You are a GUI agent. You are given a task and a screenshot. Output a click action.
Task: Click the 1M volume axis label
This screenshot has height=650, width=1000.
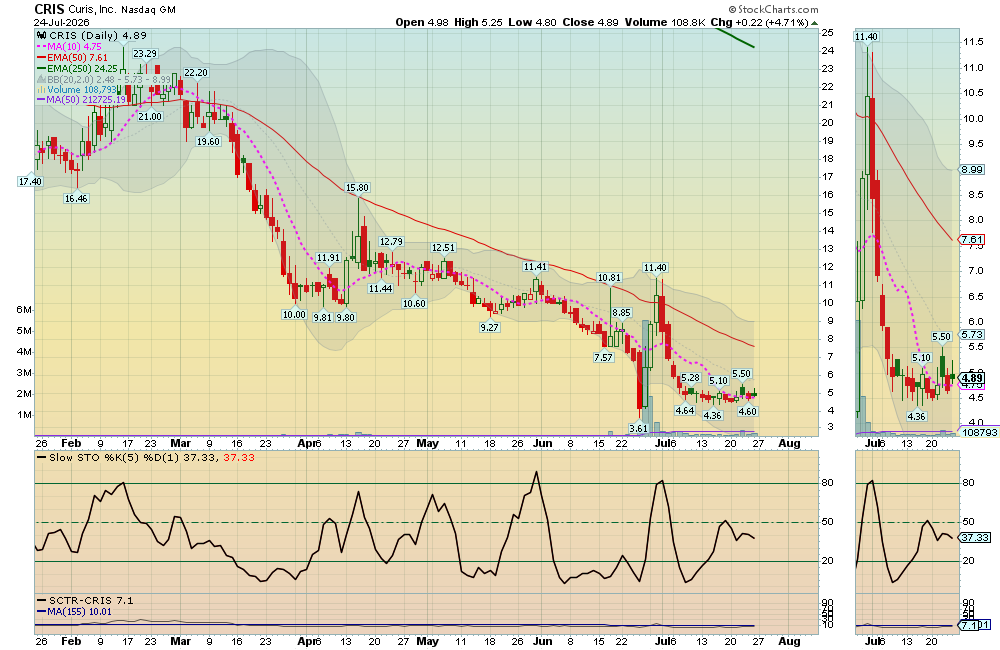pyautogui.click(x=24, y=415)
